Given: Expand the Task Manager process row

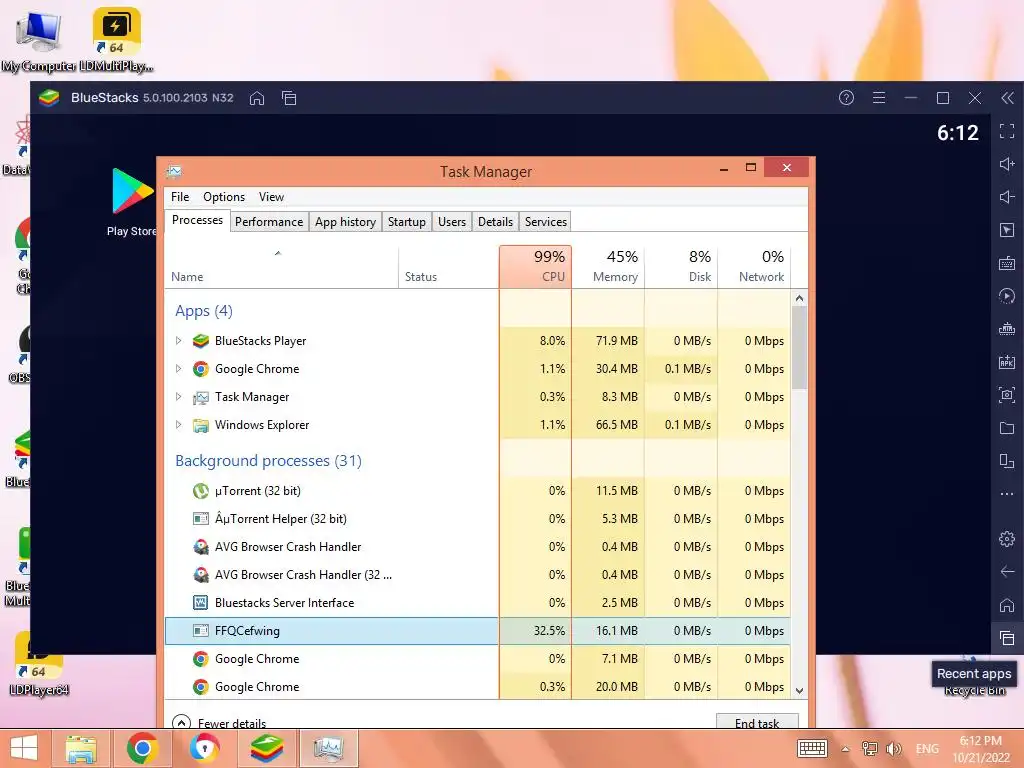Looking at the screenshot, I should pyautogui.click(x=178, y=396).
